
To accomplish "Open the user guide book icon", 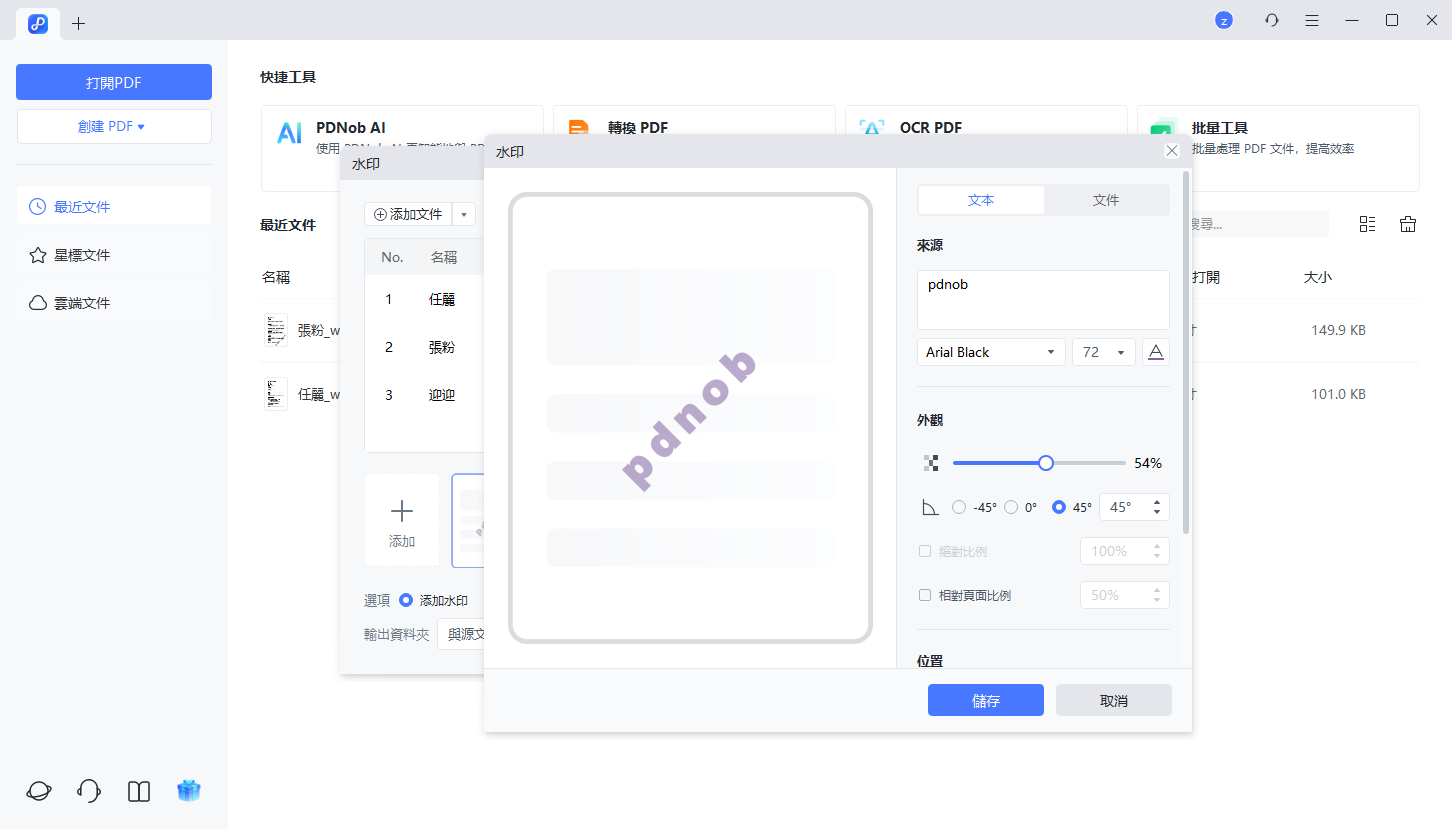I will (139, 791).
